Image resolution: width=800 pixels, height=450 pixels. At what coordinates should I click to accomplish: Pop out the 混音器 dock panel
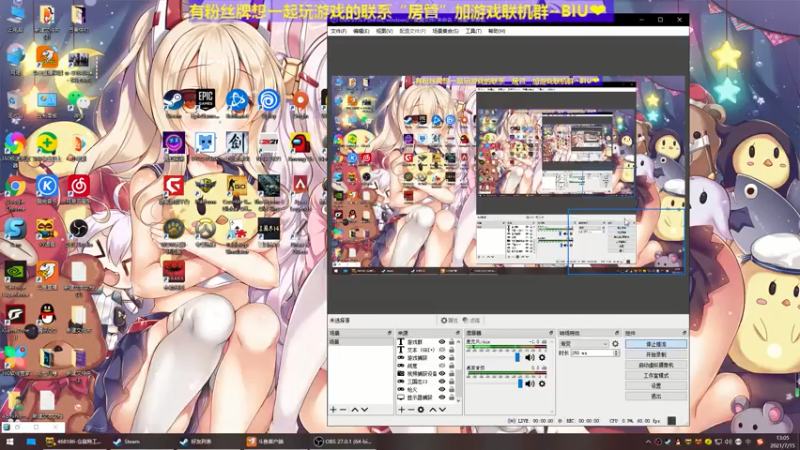551,333
